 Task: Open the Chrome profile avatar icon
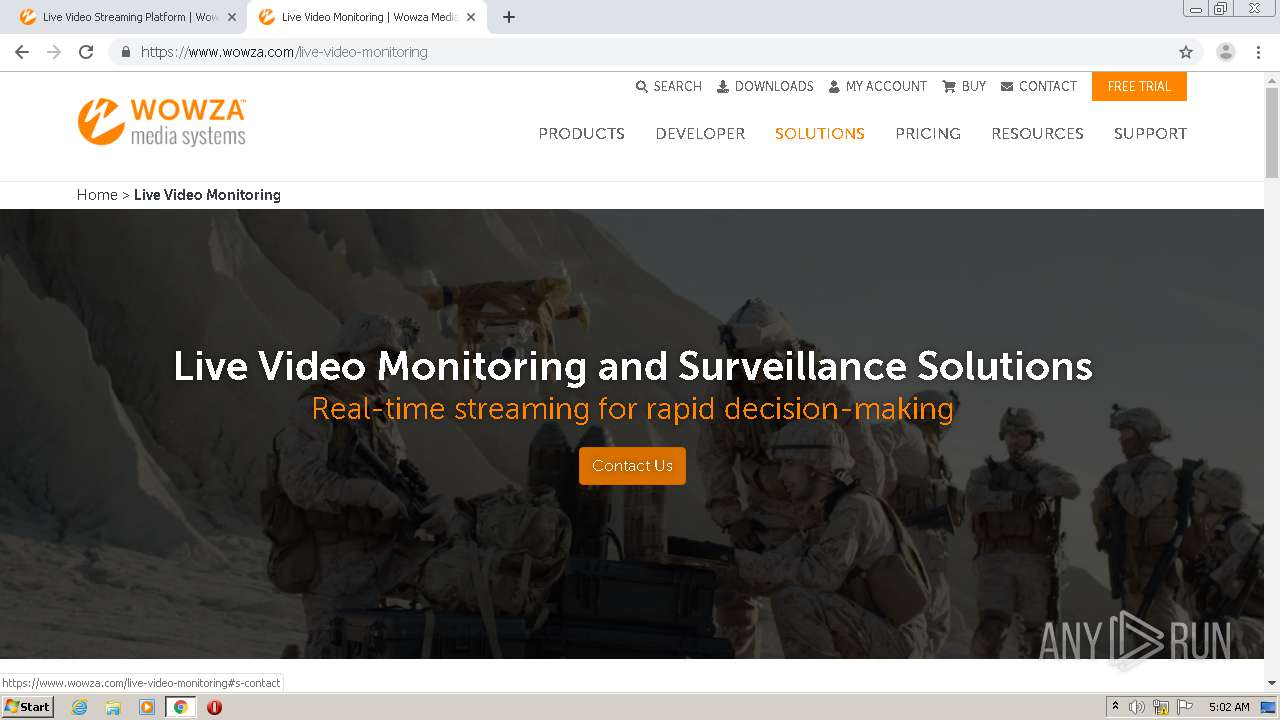(x=1226, y=52)
